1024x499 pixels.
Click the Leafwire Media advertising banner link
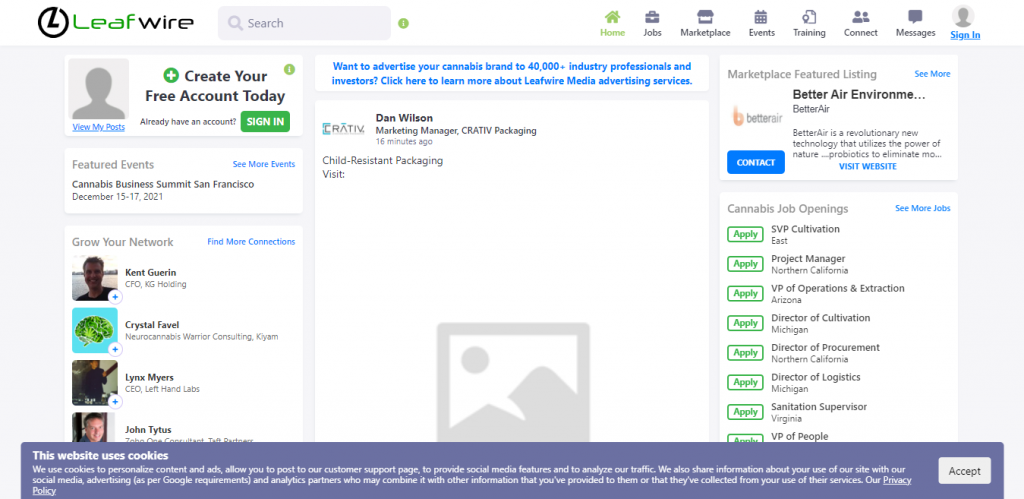(x=511, y=73)
